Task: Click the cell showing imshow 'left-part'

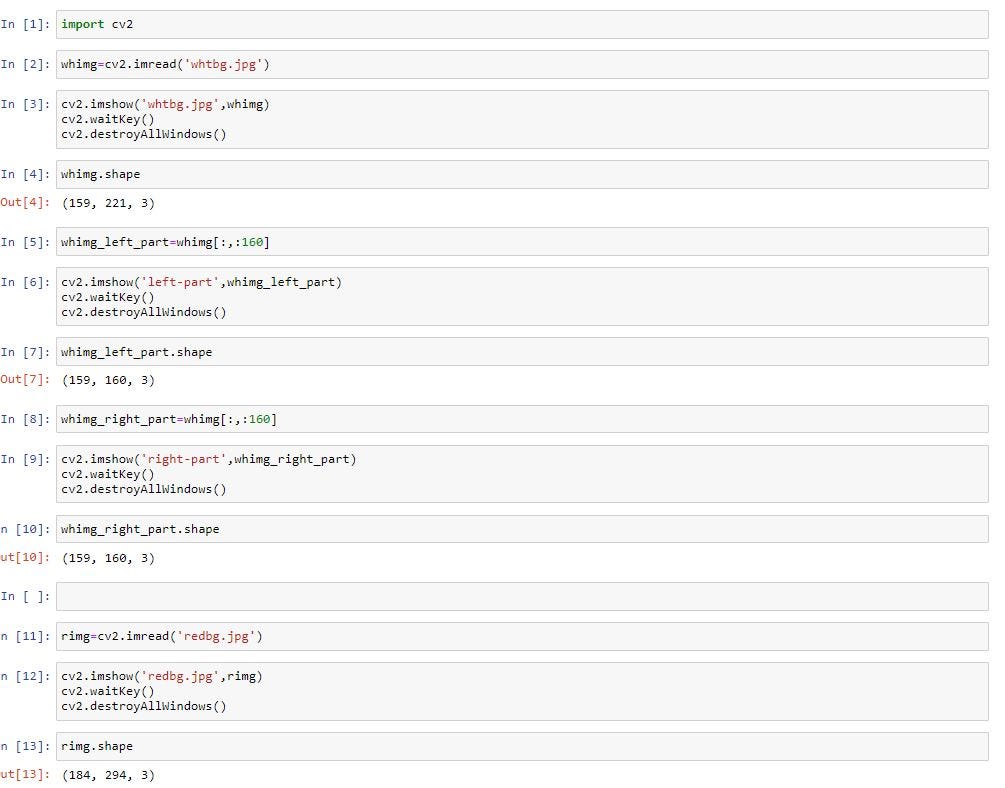Action: click(522, 297)
